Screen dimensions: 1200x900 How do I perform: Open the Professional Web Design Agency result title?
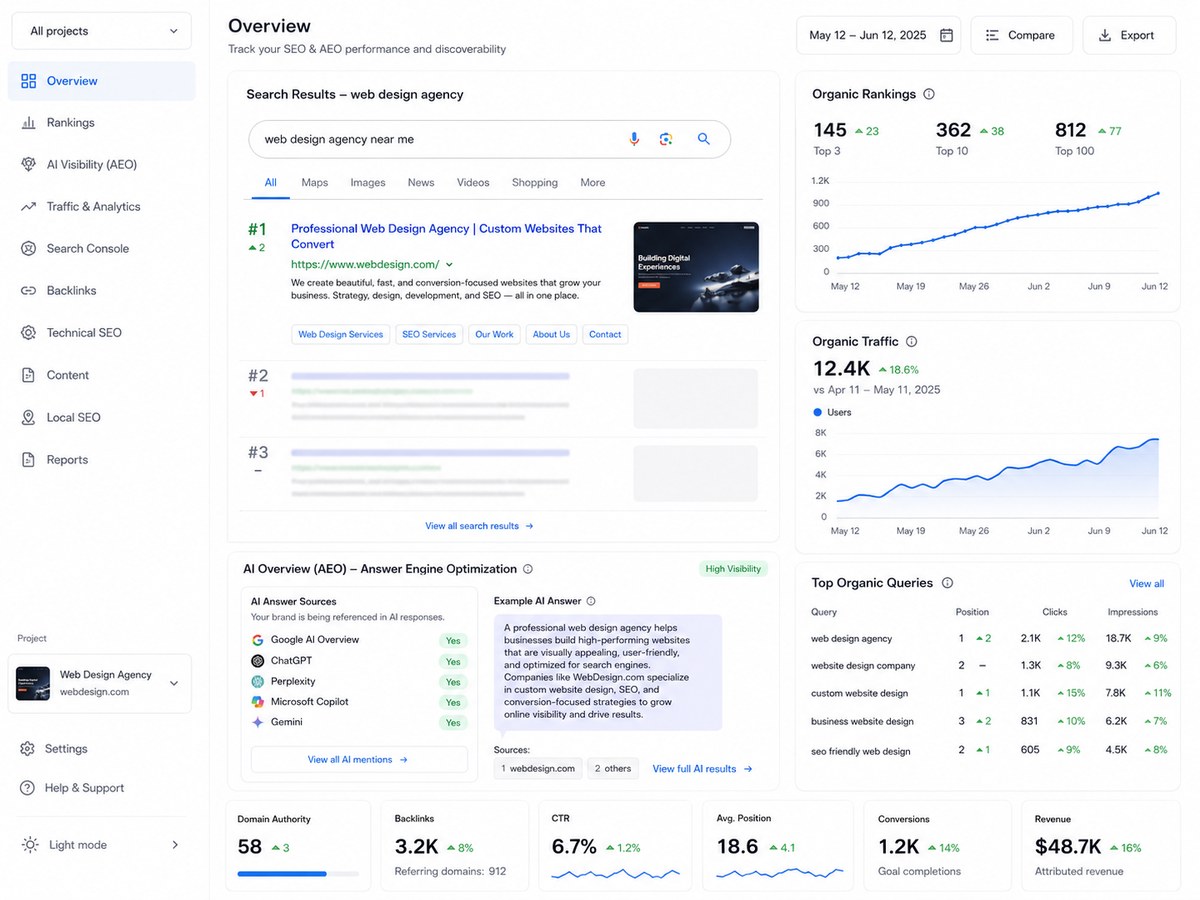point(447,236)
